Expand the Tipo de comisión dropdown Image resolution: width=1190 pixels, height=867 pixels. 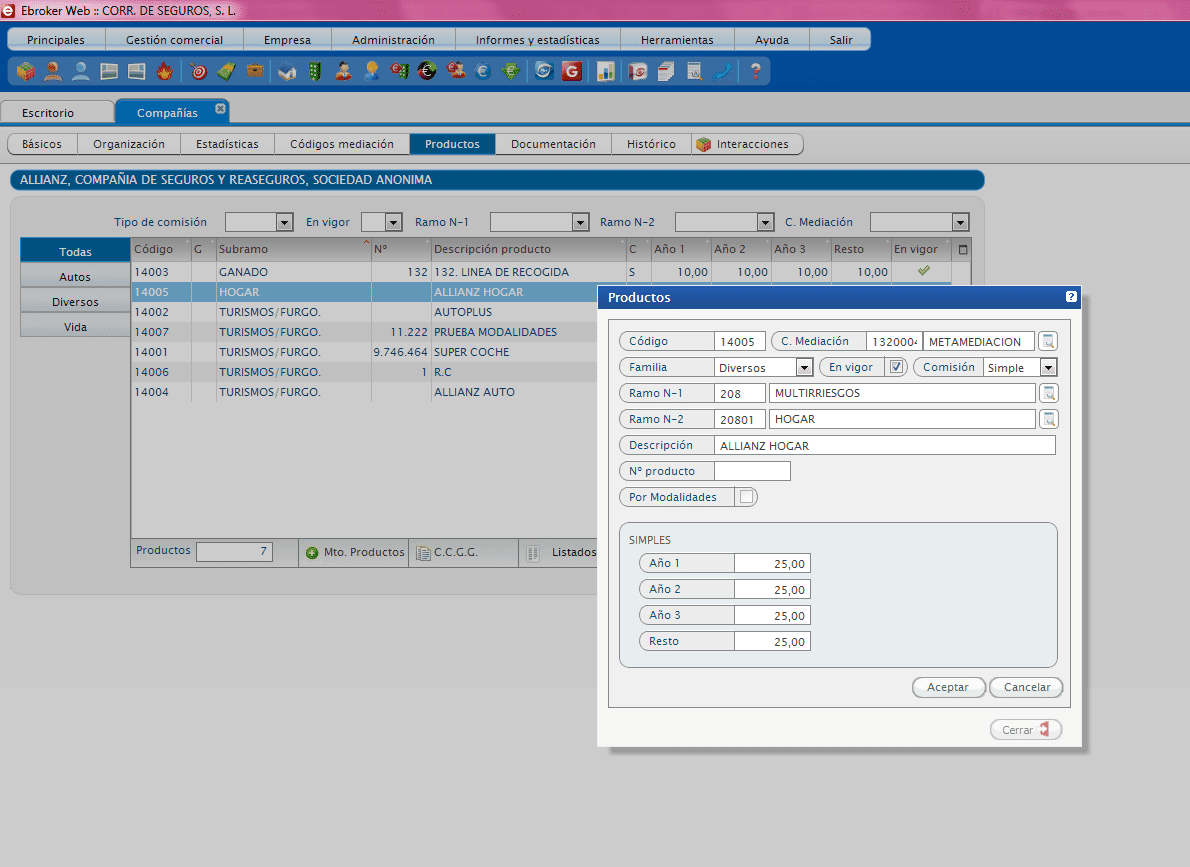(285, 222)
